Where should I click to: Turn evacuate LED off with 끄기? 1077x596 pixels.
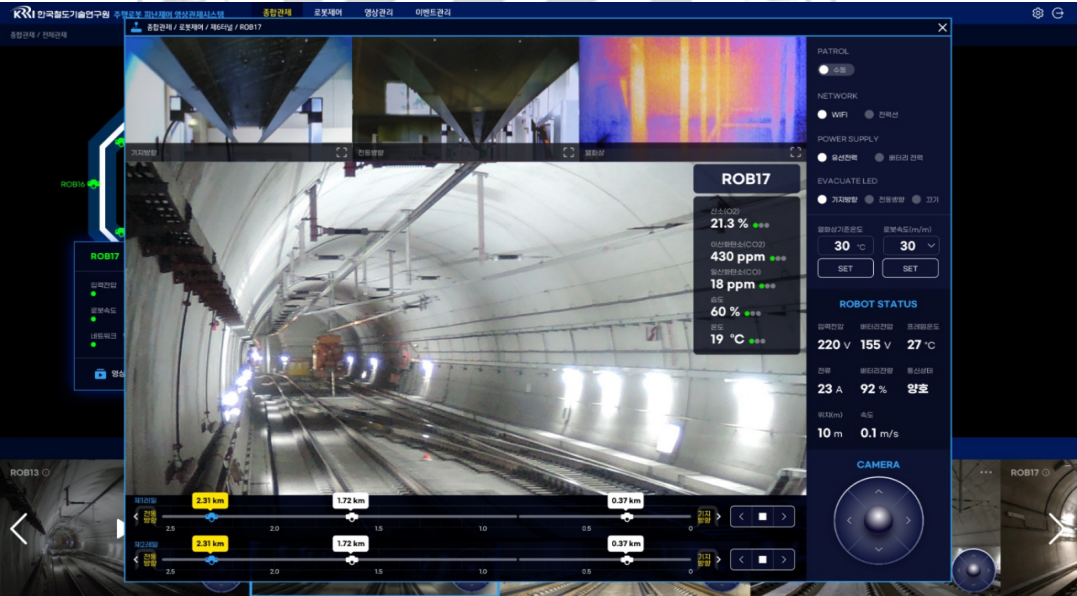pyautogui.click(x=916, y=199)
